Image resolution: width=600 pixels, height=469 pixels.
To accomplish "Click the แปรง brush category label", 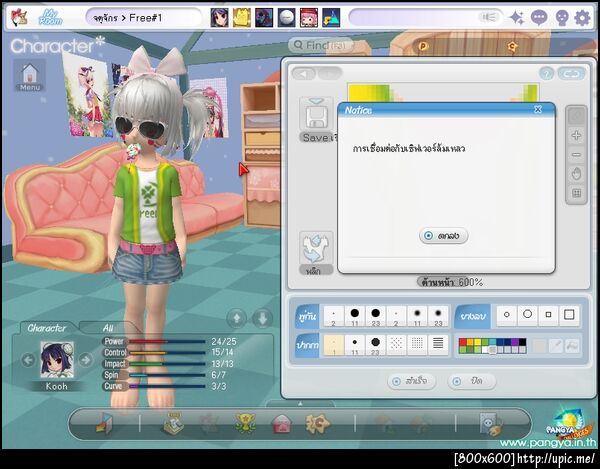I will click(x=307, y=317).
